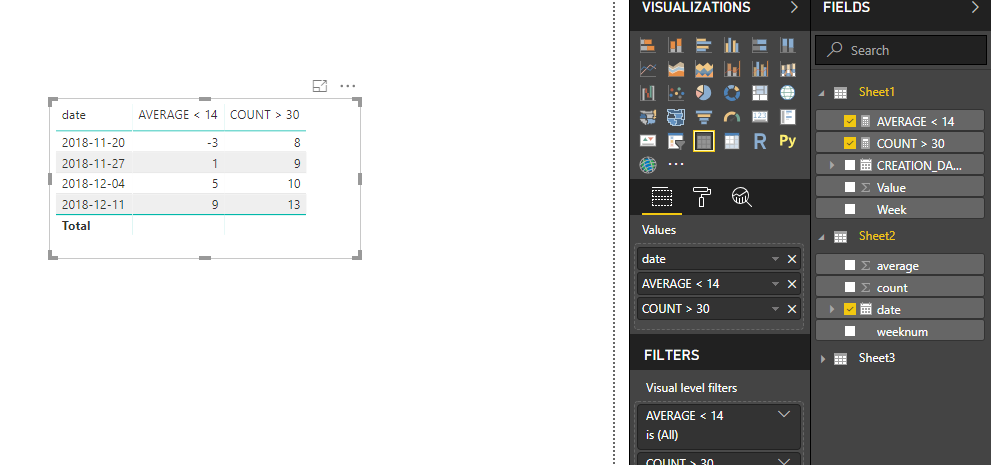
Task: Collapse the Fields pane chevron
Action: [975, 8]
